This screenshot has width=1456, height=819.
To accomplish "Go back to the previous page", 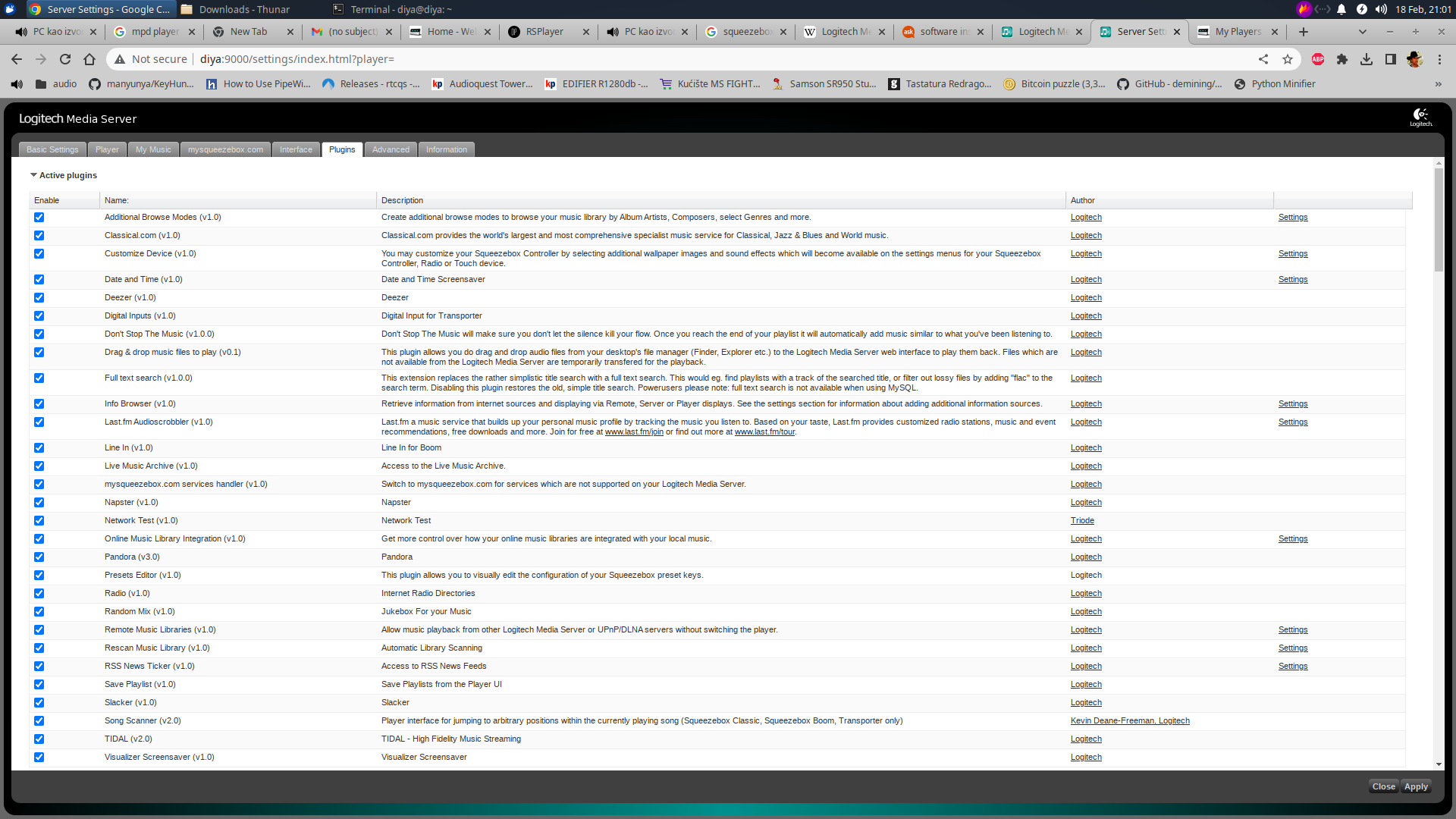I will [17, 59].
